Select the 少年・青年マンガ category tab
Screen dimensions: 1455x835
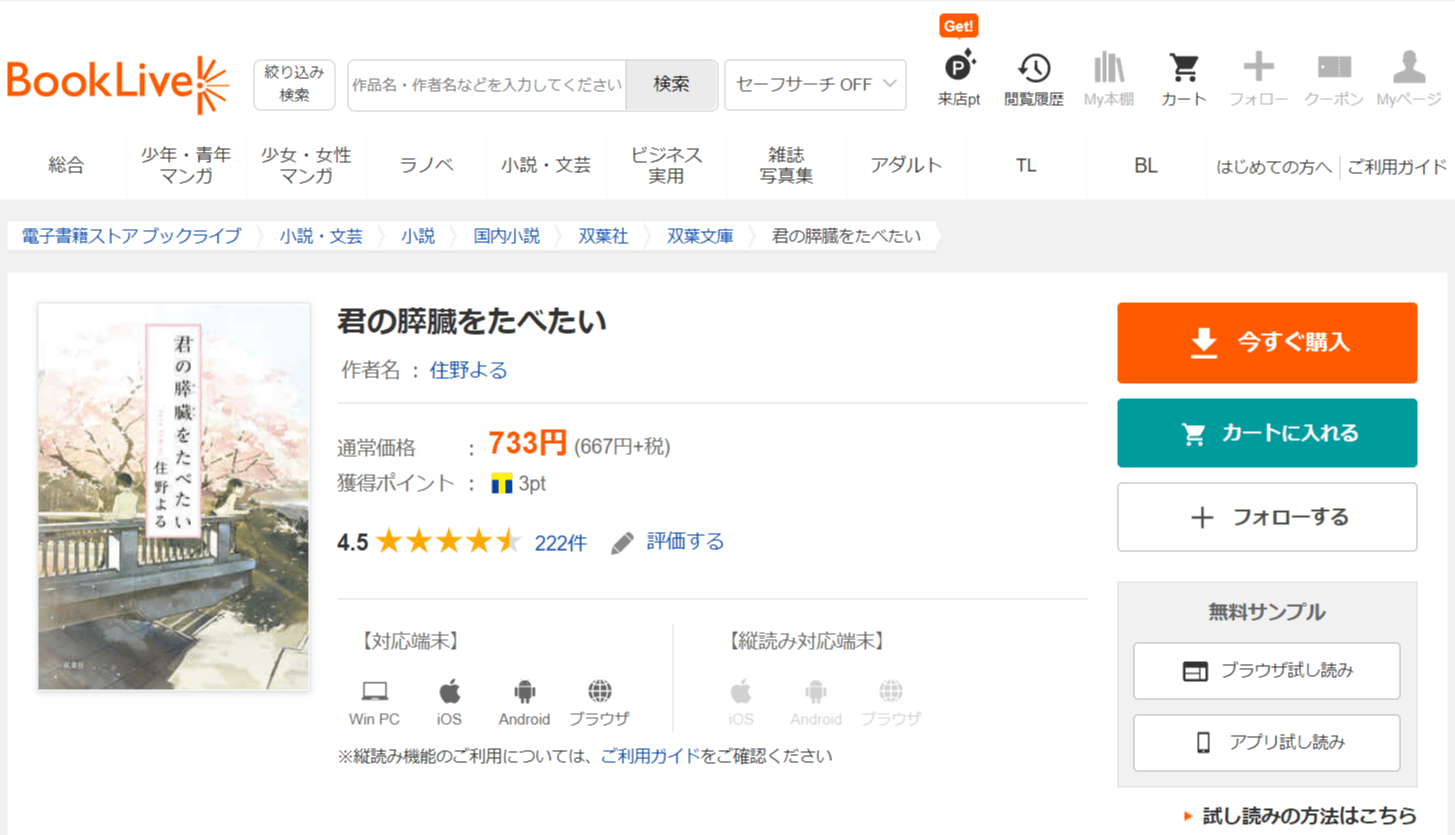[x=186, y=166]
